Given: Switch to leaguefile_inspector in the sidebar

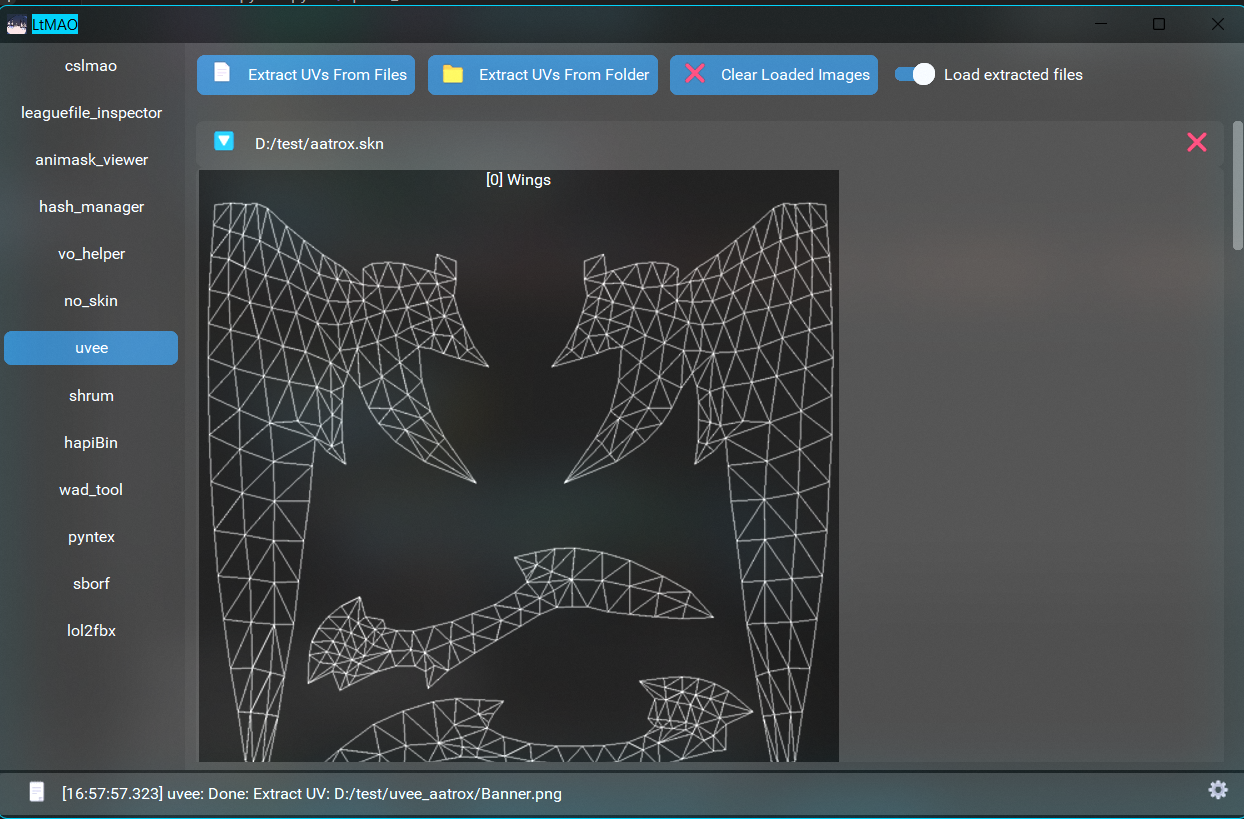Looking at the screenshot, I should point(91,113).
